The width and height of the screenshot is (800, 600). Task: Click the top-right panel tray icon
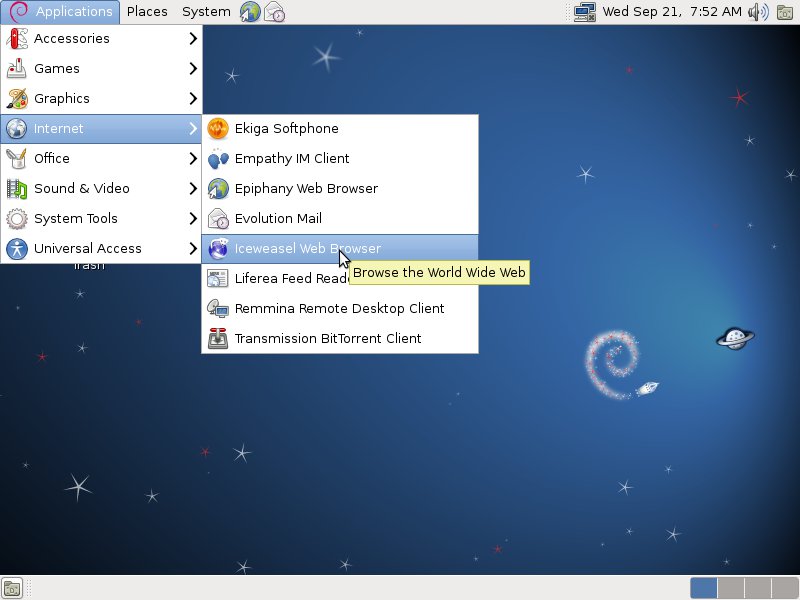pyautogui.click(x=785, y=12)
